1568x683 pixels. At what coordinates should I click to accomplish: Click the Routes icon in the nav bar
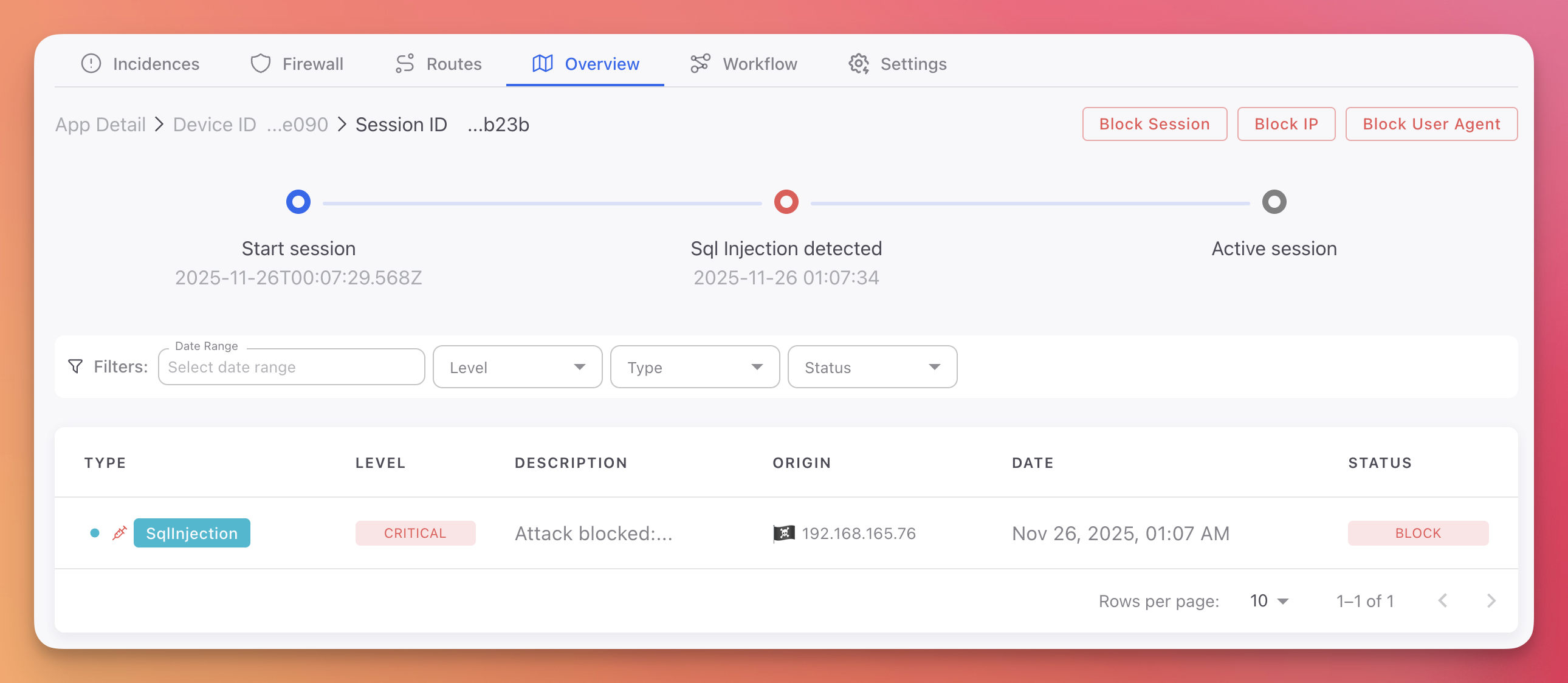[404, 63]
